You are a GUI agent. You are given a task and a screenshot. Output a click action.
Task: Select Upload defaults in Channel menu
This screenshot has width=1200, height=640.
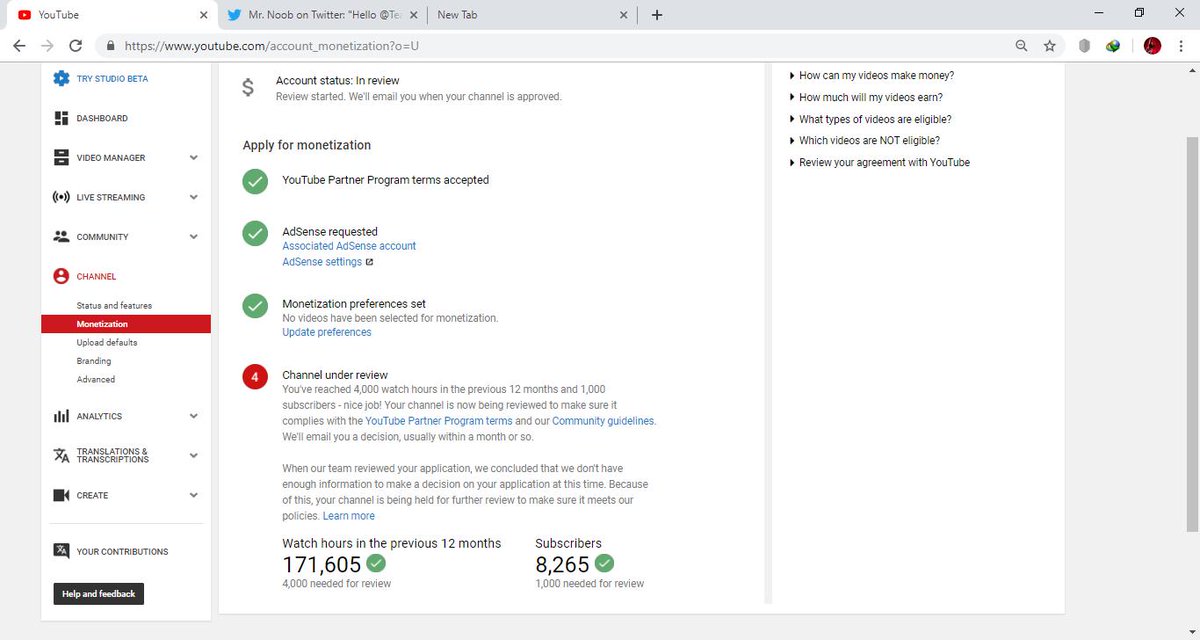pyautogui.click(x=107, y=342)
